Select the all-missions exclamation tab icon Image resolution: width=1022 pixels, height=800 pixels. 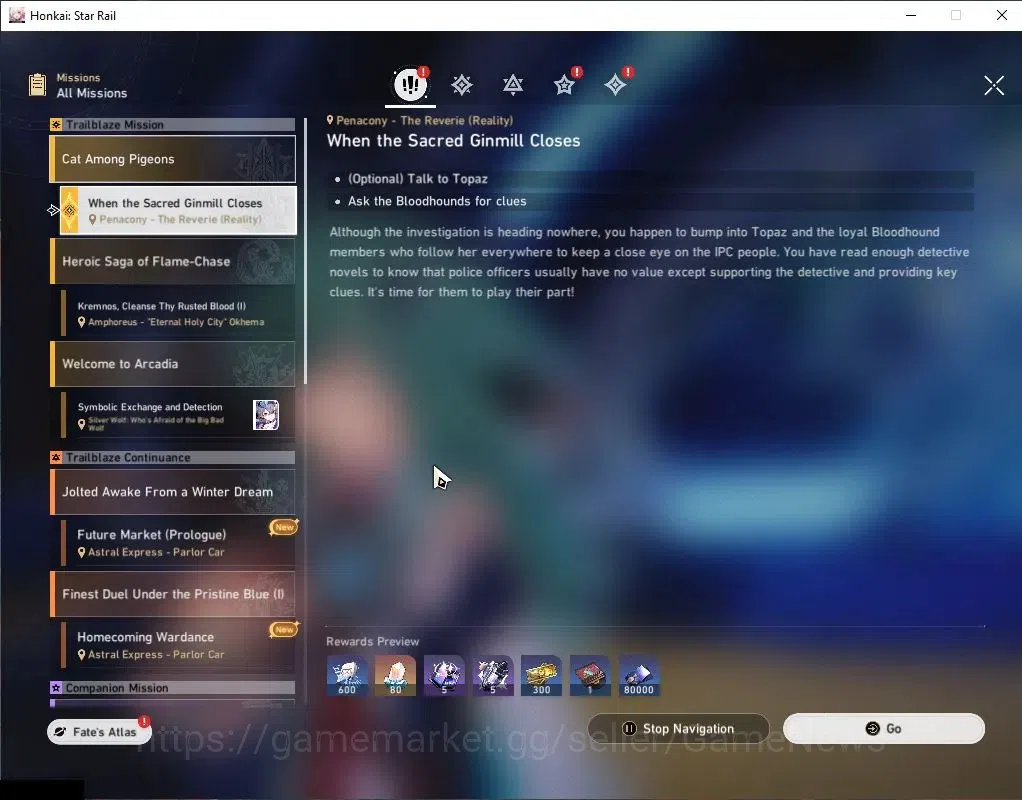pos(410,84)
